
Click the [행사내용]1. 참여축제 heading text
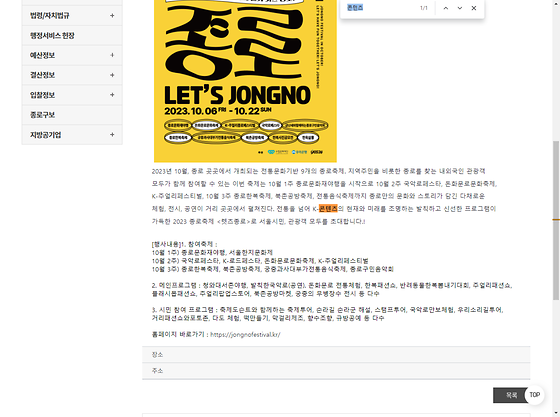click(x=184, y=244)
